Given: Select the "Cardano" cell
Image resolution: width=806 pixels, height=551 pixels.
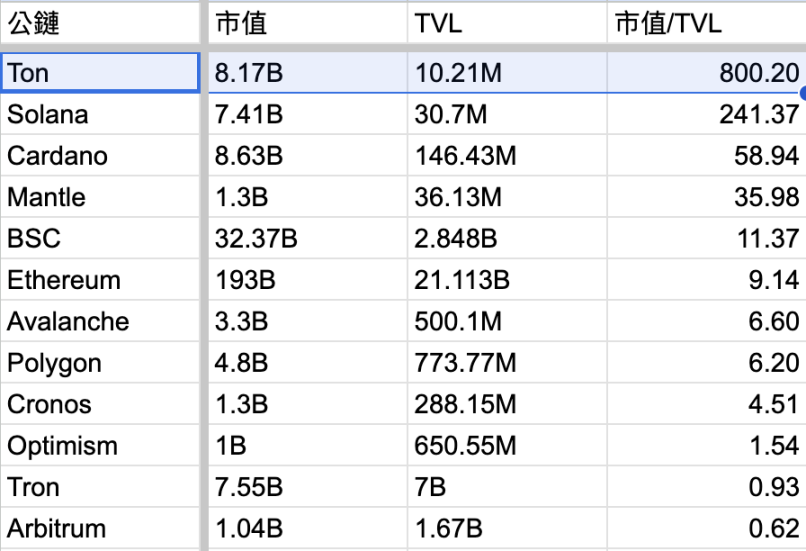Looking at the screenshot, I should click(100, 156).
